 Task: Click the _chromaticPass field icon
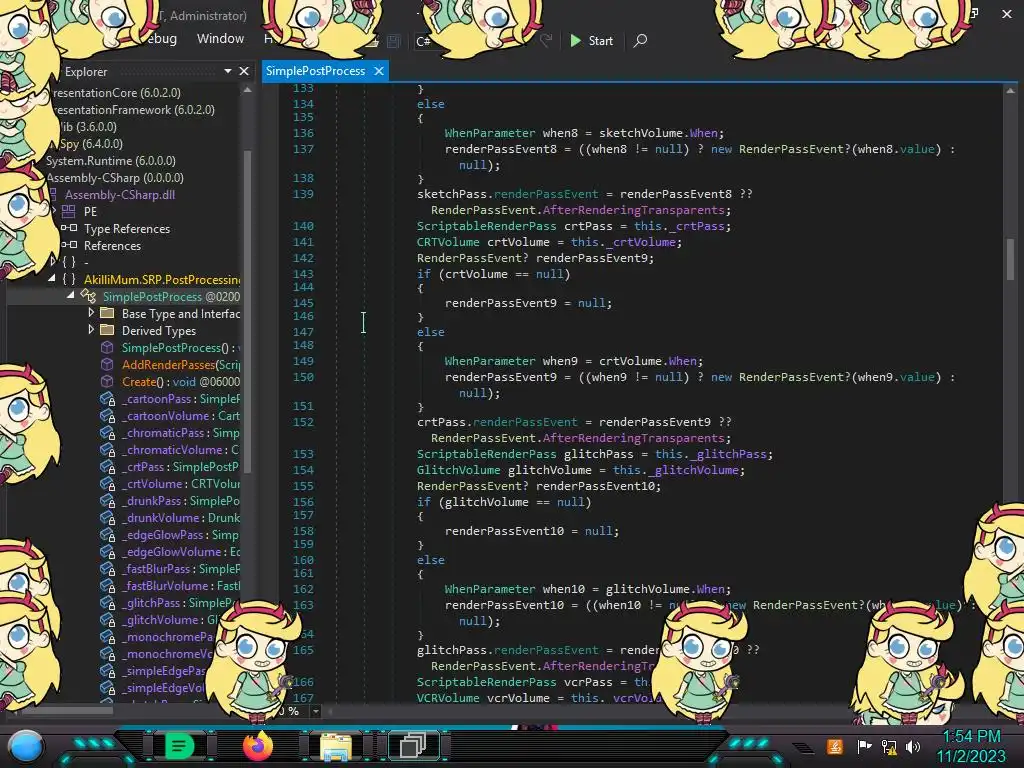[x=107, y=432]
